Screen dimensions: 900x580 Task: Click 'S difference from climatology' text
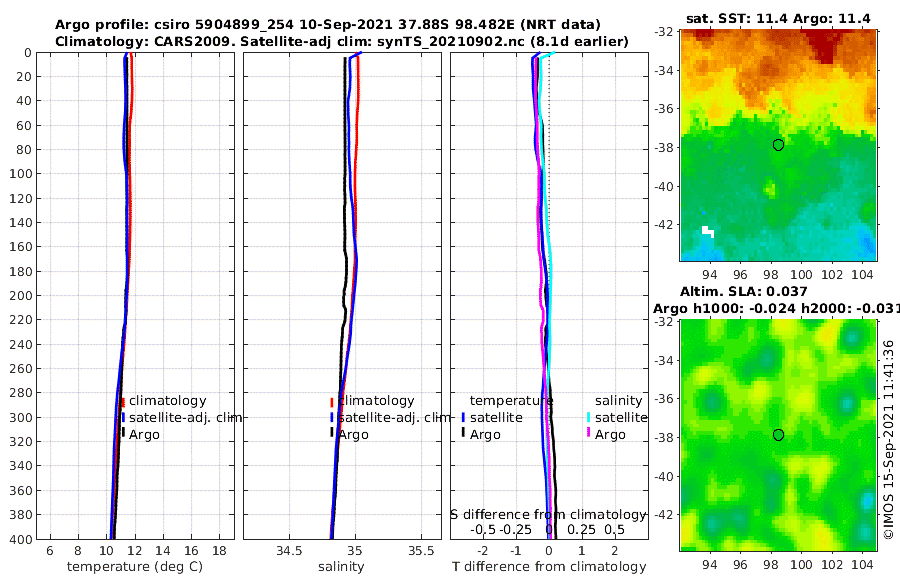click(x=548, y=515)
